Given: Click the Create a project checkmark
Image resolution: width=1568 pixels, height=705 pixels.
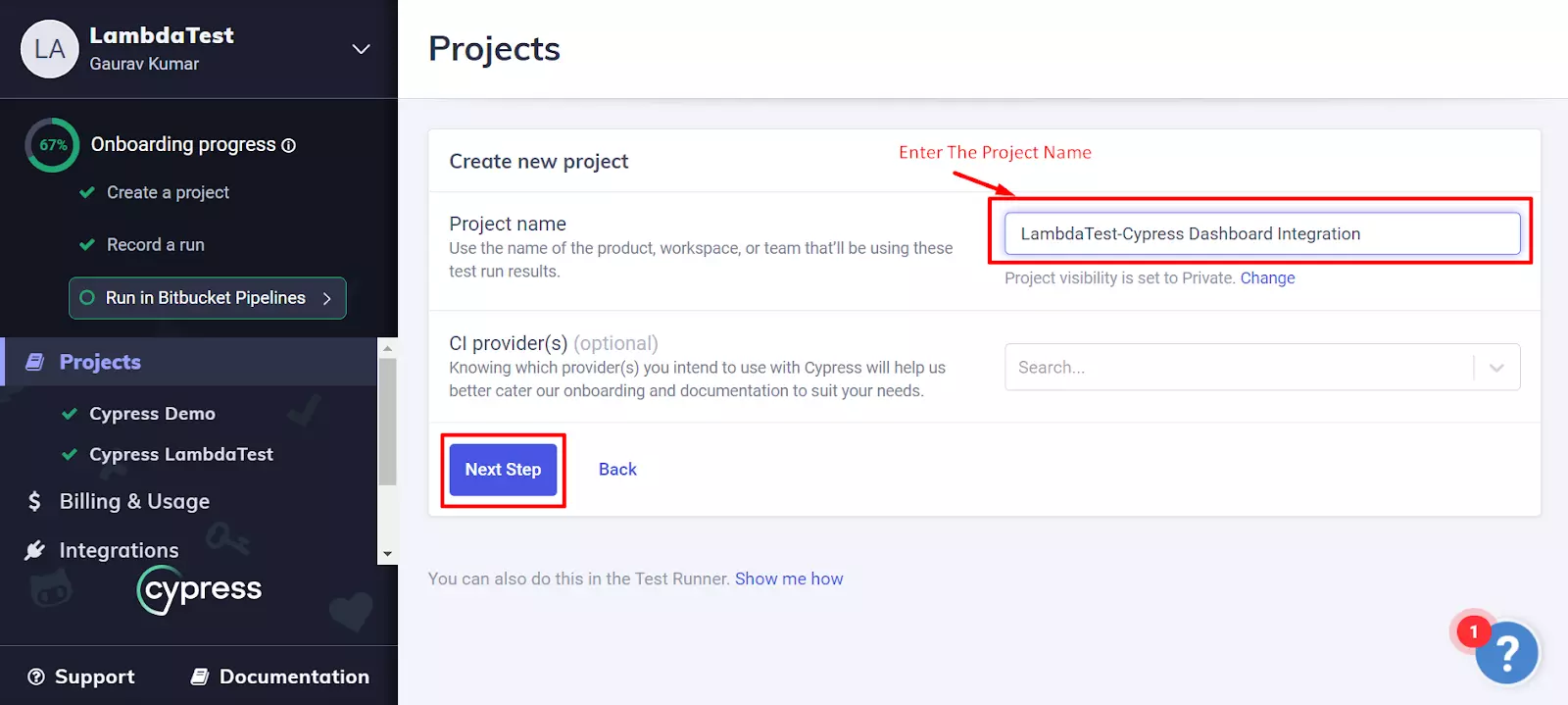Looking at the screenshot, I should (x=87, y=192).
